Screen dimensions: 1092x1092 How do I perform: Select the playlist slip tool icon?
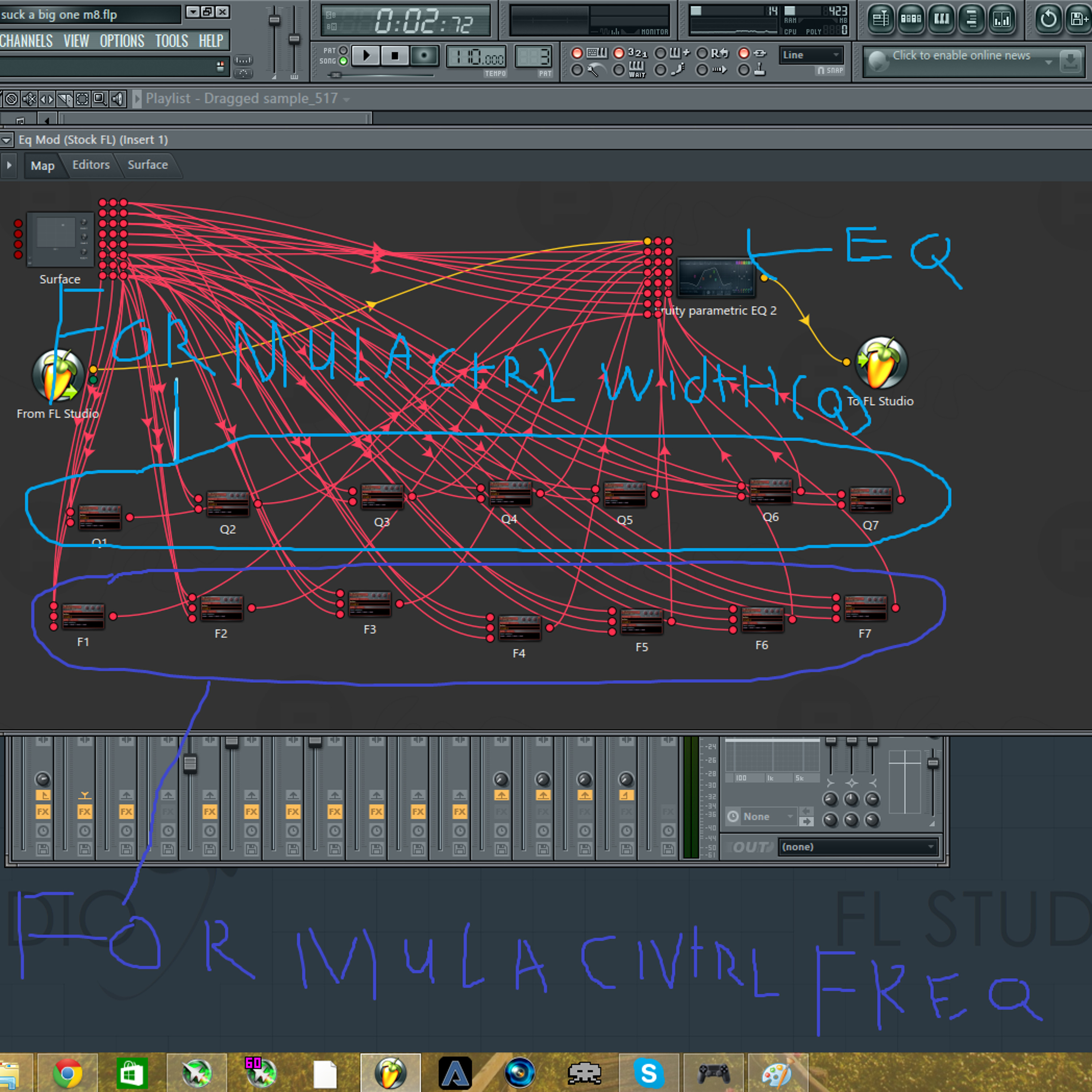47,99
